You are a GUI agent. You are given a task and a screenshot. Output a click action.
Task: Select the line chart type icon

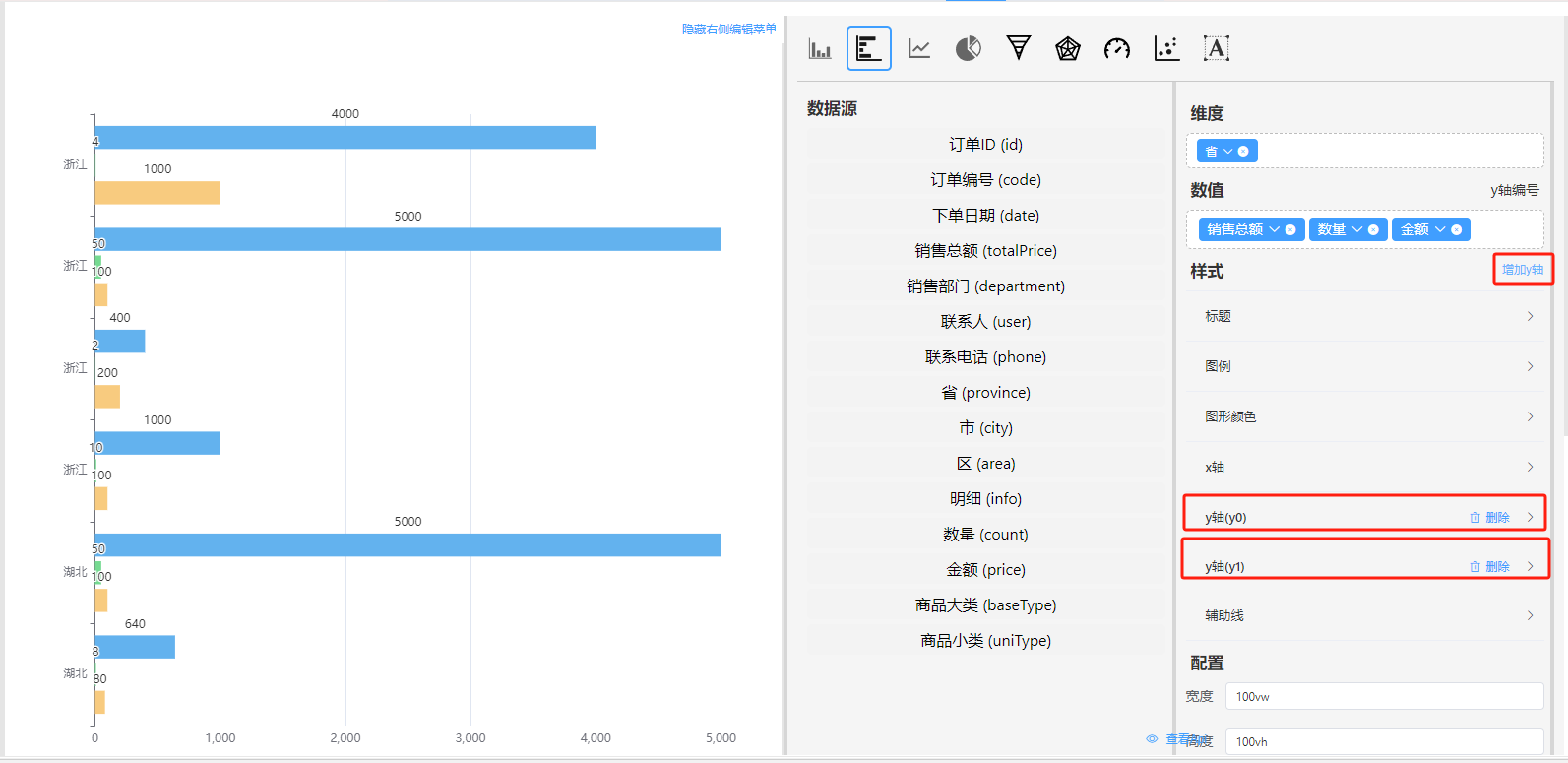click(x=918, y=48)
